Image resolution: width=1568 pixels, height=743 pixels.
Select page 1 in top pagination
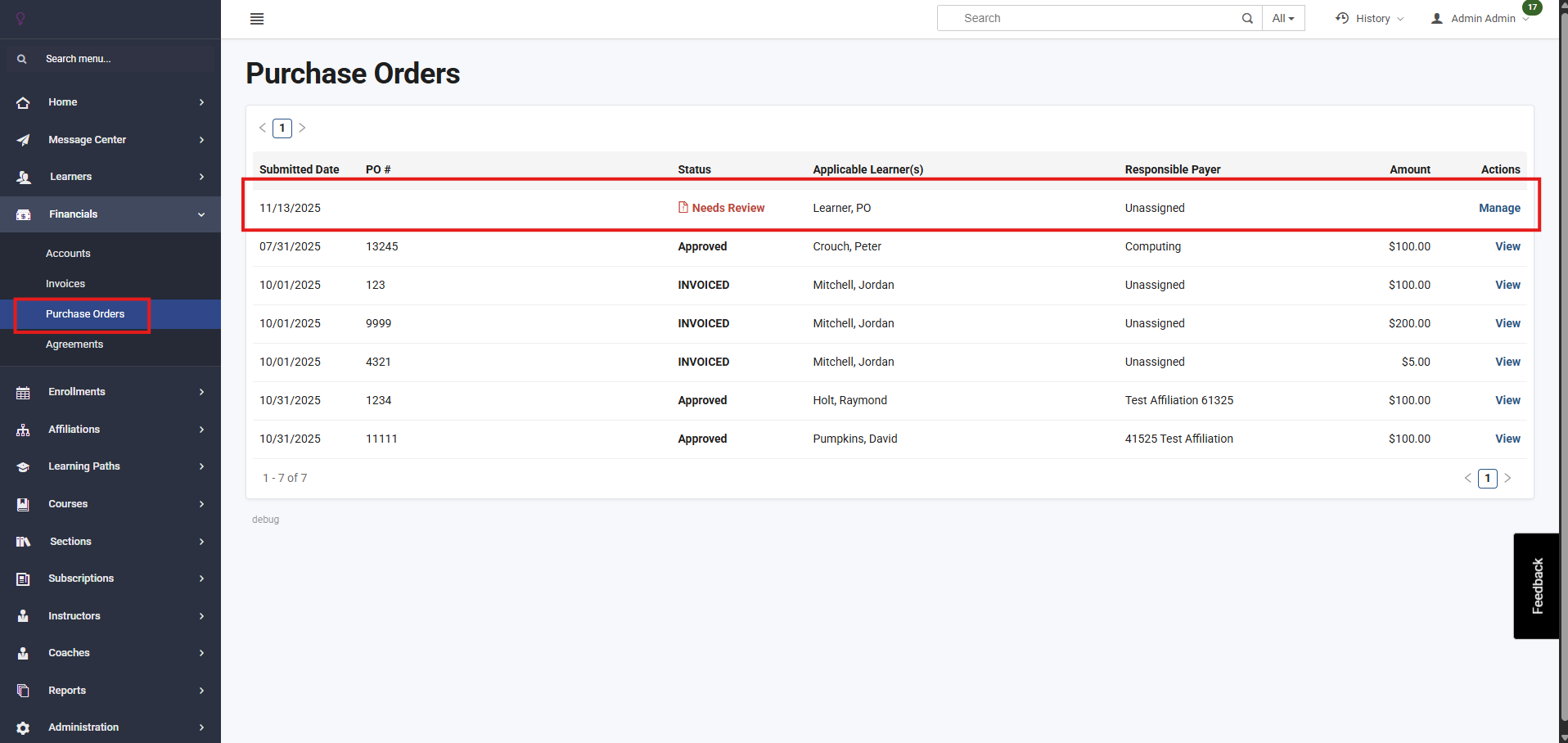coord(282,128)
